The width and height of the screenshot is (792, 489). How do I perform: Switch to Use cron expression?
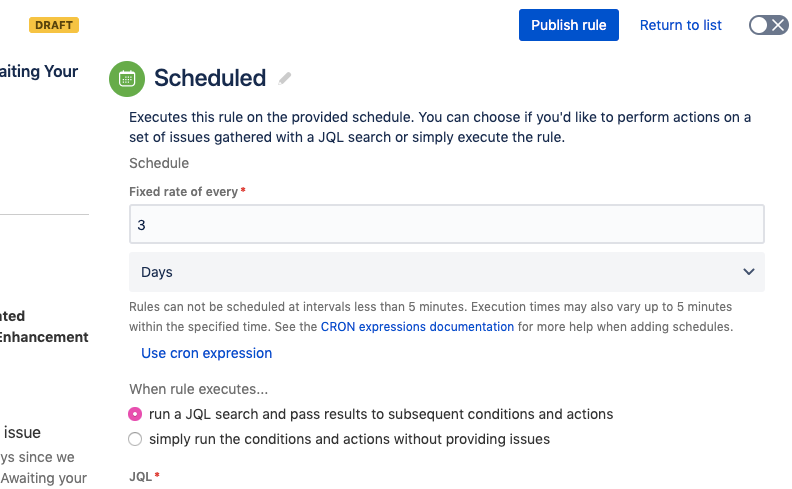tap(207, 353)
